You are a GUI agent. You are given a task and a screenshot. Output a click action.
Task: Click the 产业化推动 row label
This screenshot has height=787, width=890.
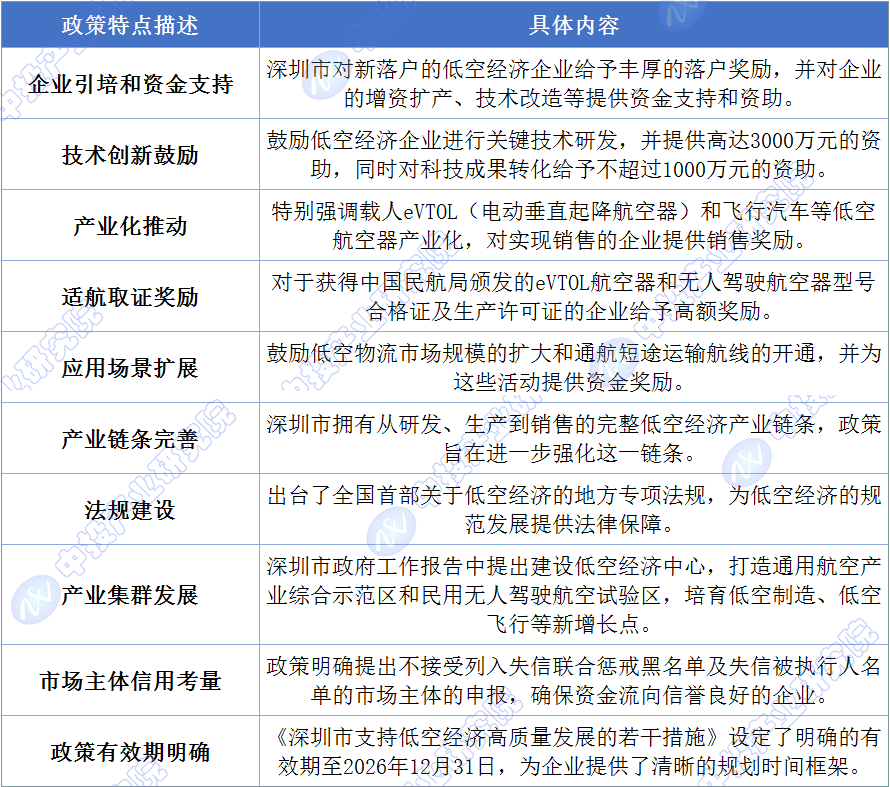point(130,226)
